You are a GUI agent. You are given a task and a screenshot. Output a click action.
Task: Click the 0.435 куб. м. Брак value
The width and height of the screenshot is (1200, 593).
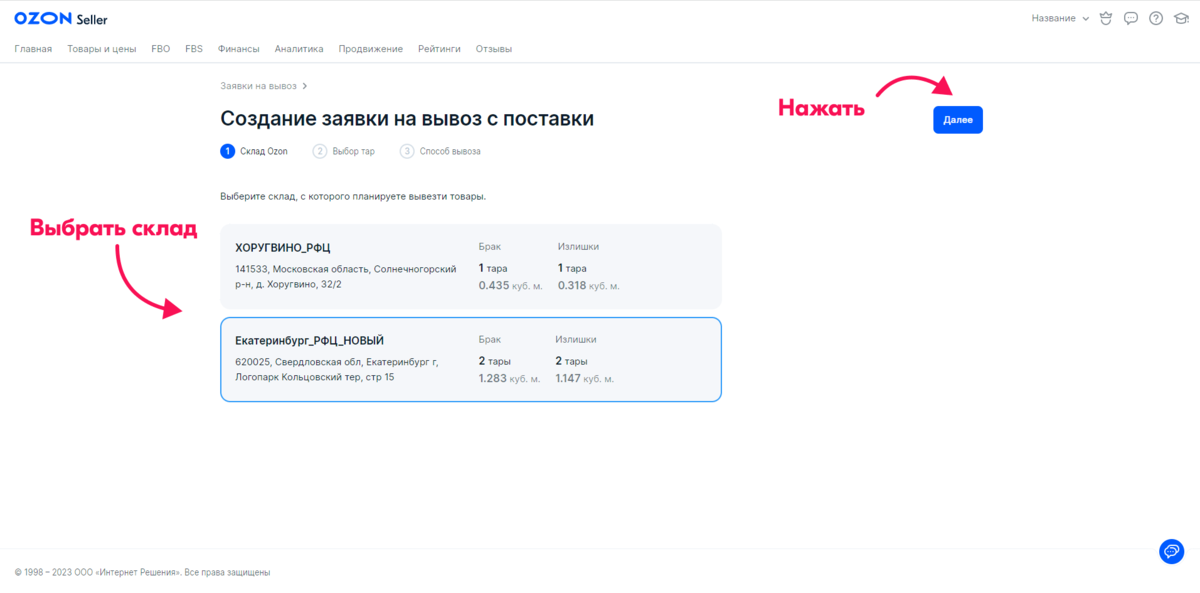tap(510, 285)
